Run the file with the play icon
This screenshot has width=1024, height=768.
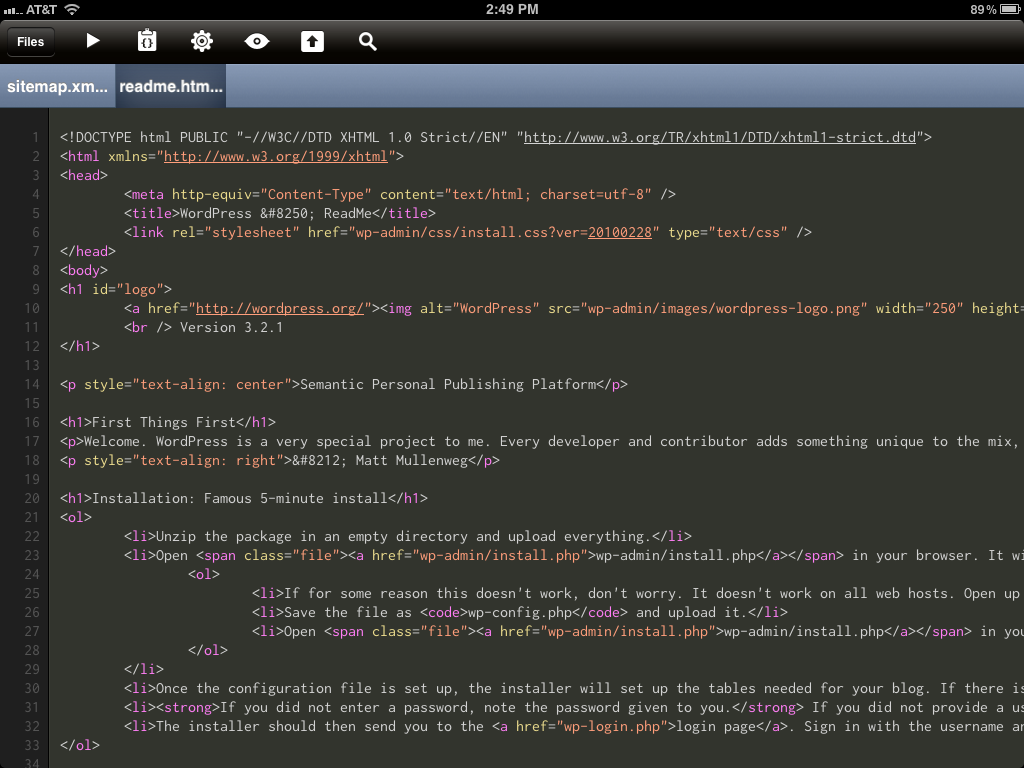[93, 41]
